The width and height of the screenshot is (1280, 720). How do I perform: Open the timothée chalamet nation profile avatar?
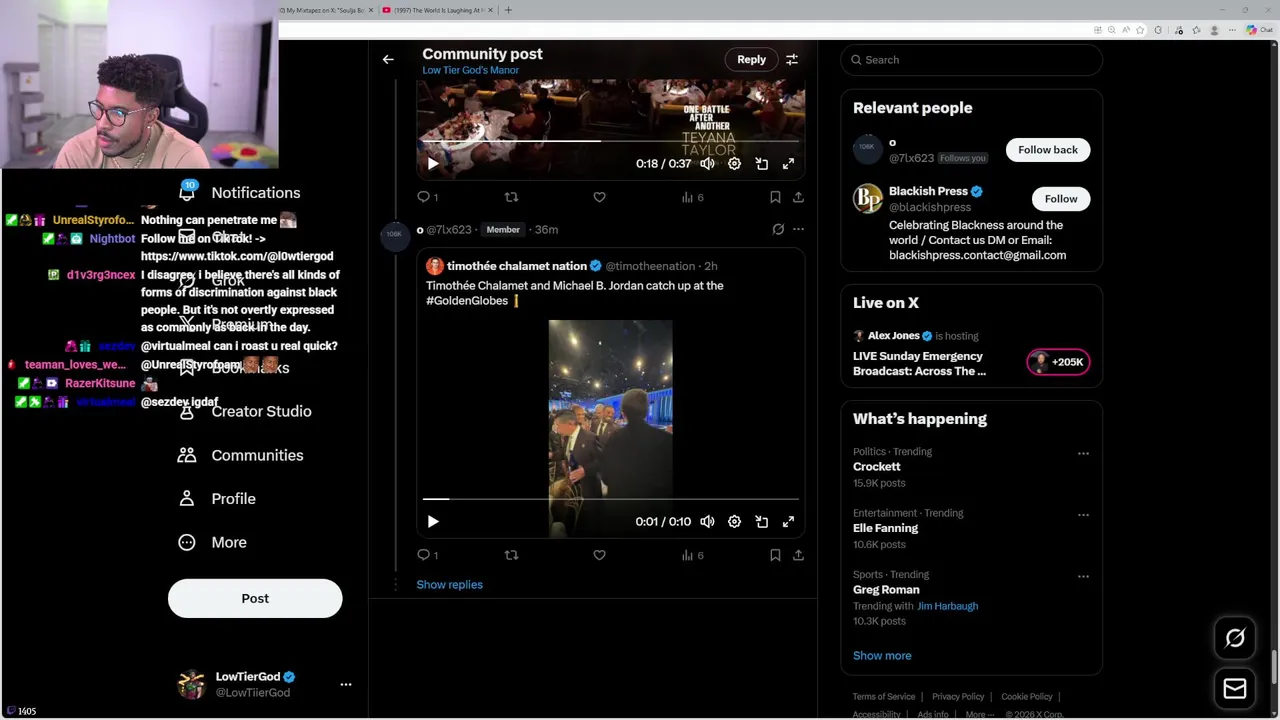pyautogui.click(x=434, y=266)
